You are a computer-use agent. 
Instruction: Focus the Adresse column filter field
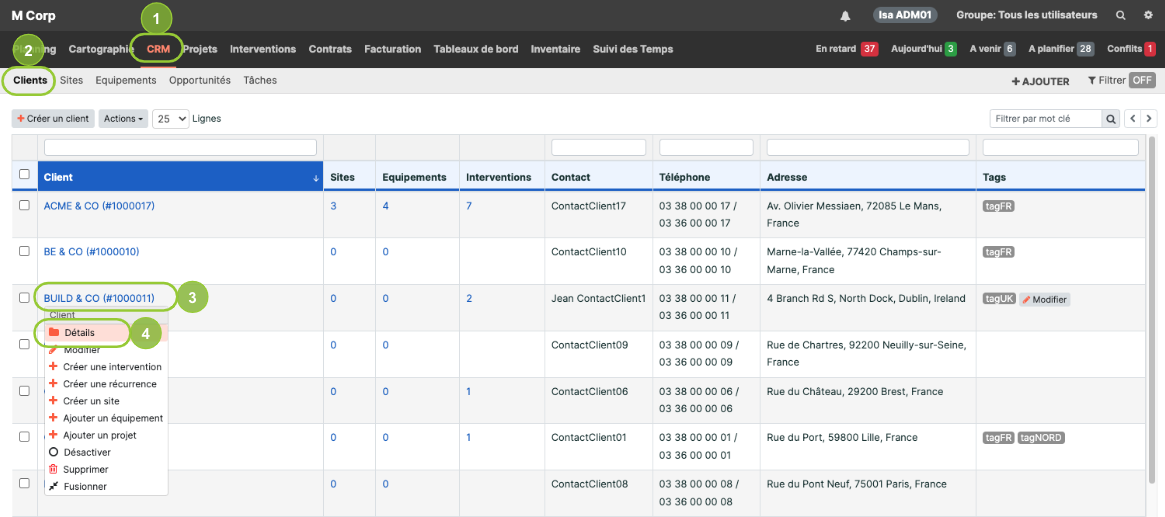tap(868, 147)
